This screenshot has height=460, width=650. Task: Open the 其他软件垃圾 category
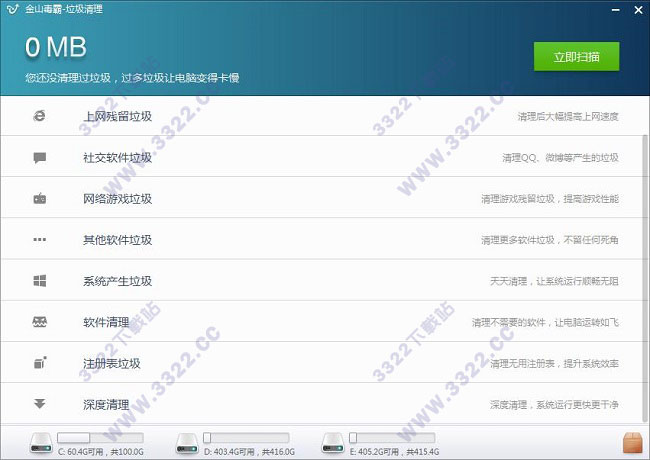[322, 239]
